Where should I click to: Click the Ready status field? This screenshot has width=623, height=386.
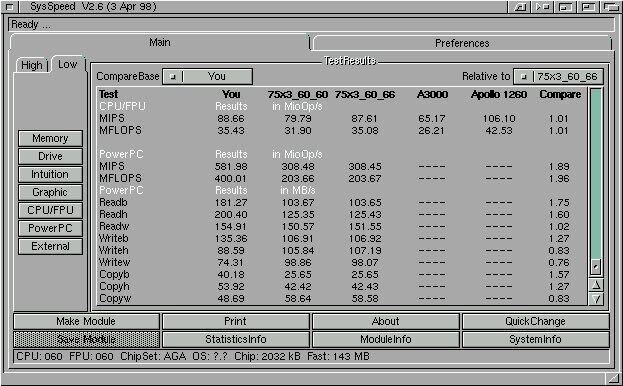pyautogui.click(x=312, y=25)
